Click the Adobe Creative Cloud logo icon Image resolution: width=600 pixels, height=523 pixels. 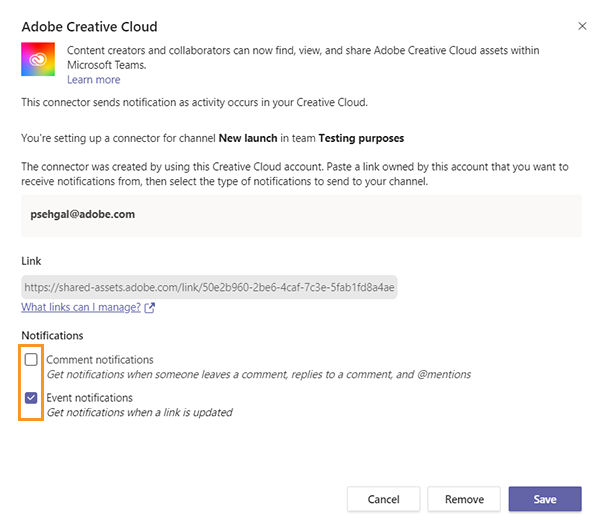point(38,59)
